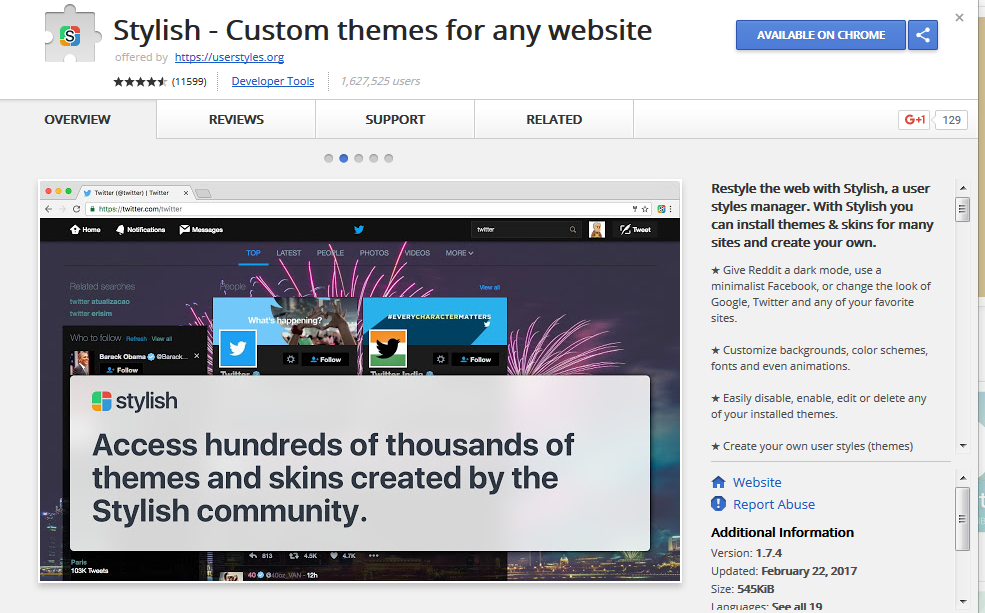
Task: Click the twitter search field in the screenshot
Action: [x=526, y=229]
